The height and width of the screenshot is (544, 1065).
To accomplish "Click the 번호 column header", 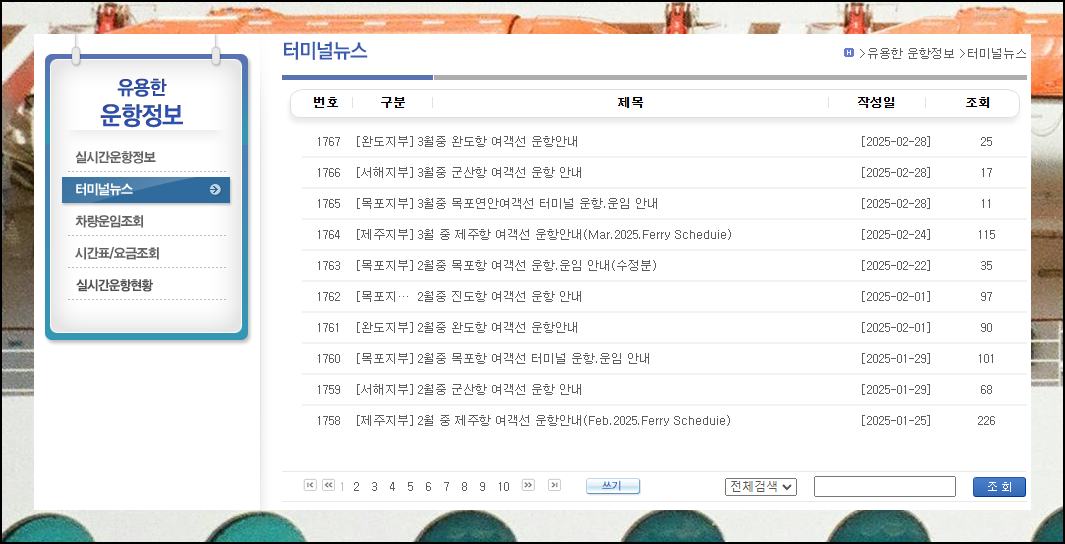I will pos(325,103).
